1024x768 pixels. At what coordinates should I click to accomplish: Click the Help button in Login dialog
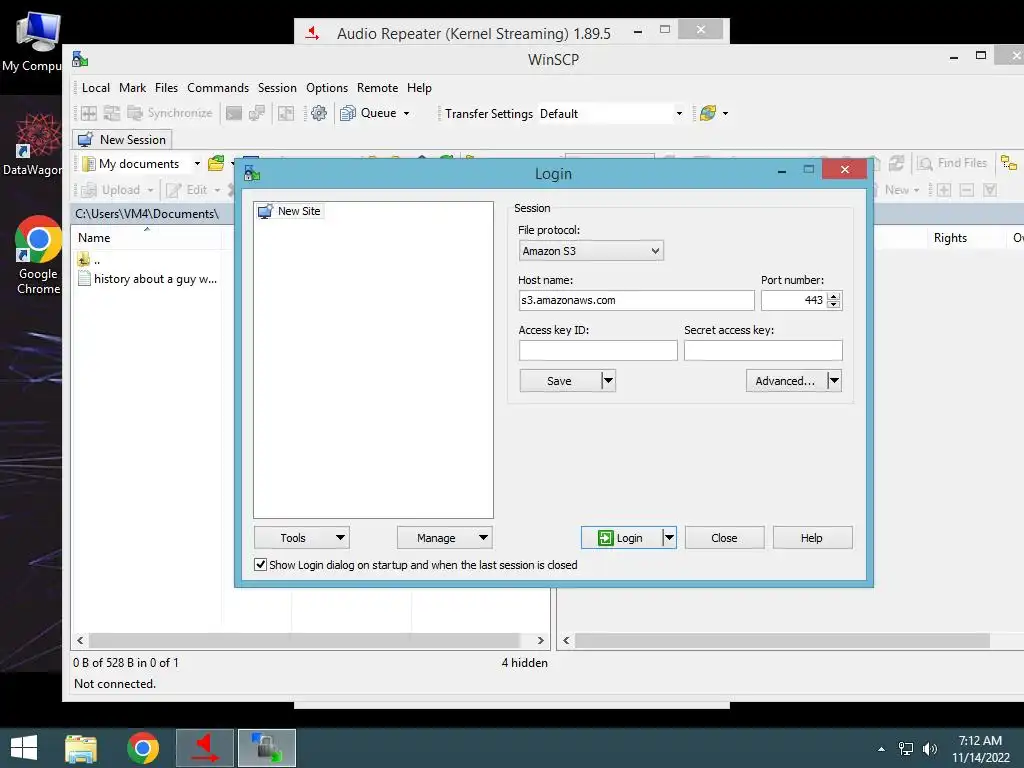coord(812,537)
